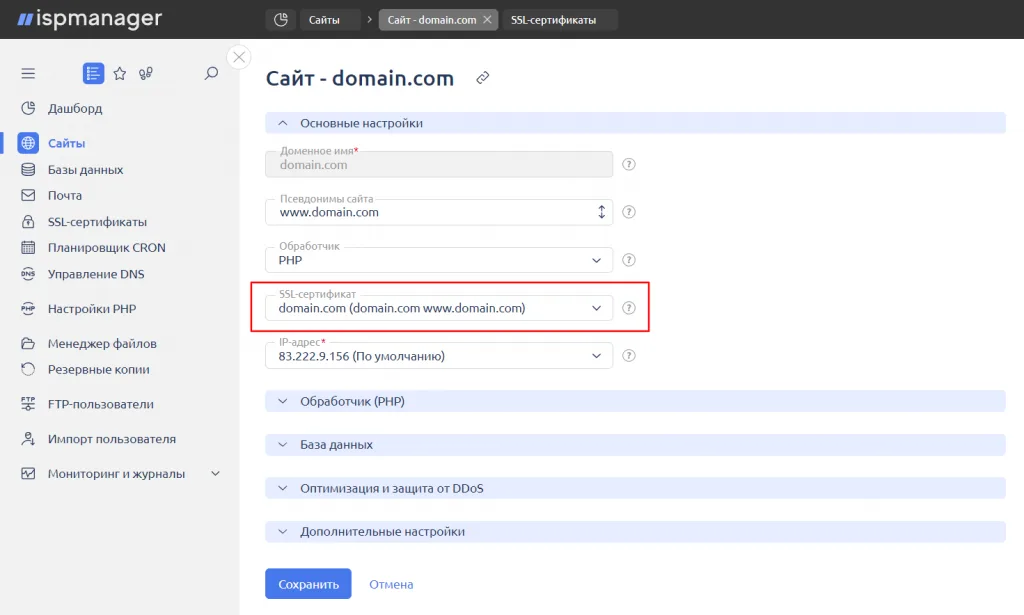Expand the Дополнительные настройки section
The width and height of the screenshot is (1024, 615).
coord(635,531)
